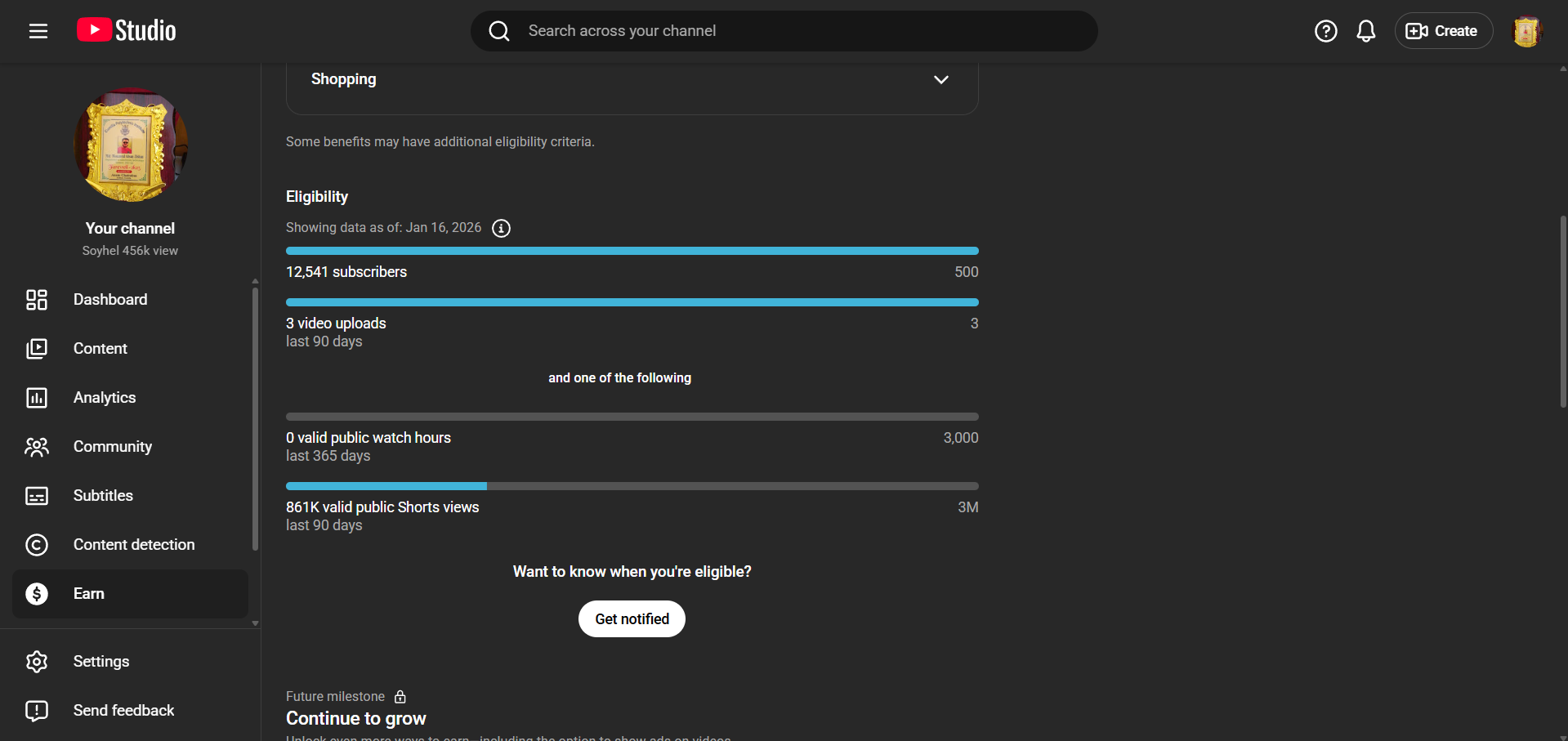The image size is (1568, 741).
Task: Click the Content detection copyright icon
Action: (x=37, y=545)
